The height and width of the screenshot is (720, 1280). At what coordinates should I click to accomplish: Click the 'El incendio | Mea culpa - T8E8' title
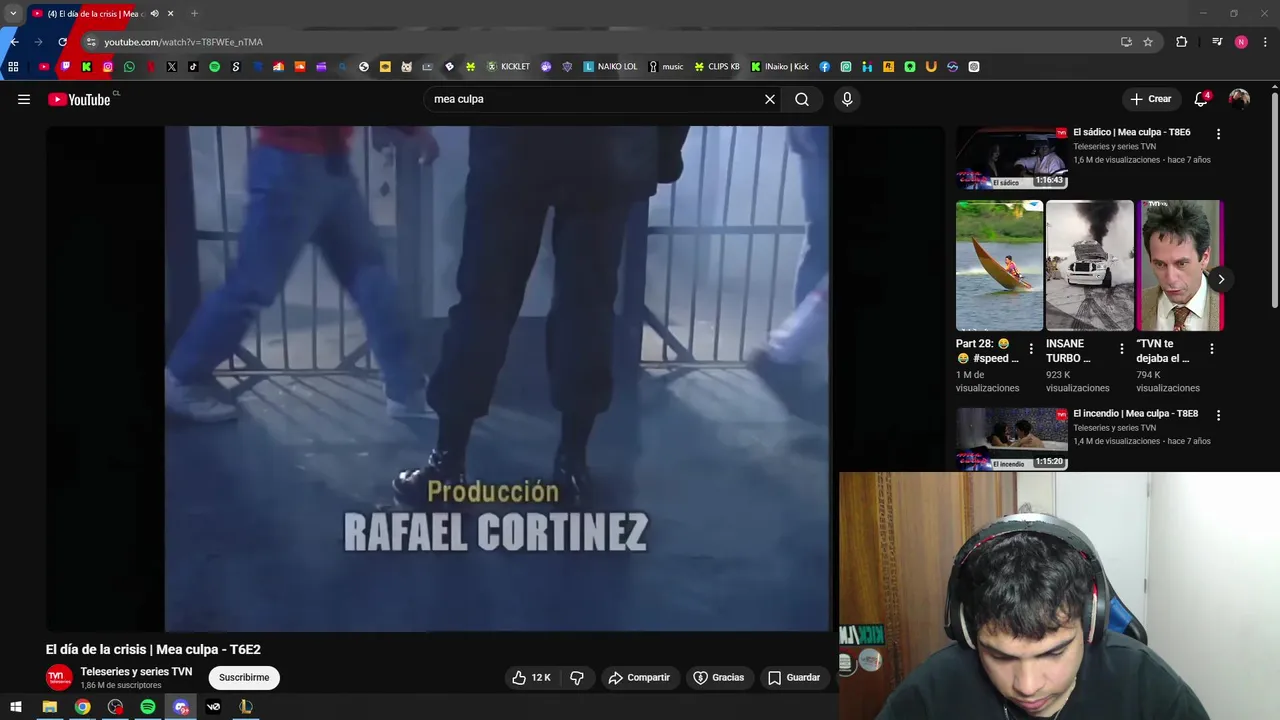click(x=1135, y=413)
